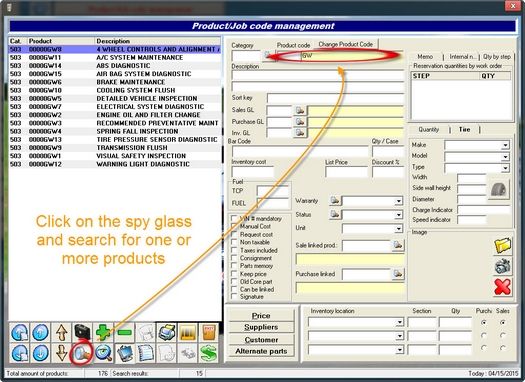Screen dimensions: 525x382
Task: Open the Purchase GL lookup icon
Action: point(300,122)
